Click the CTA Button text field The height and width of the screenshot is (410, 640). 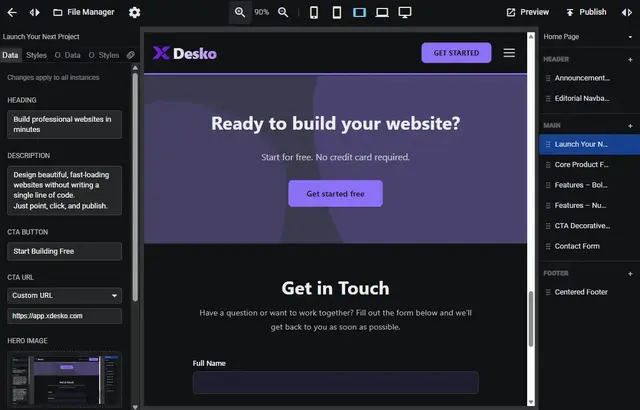pos(64,251)
